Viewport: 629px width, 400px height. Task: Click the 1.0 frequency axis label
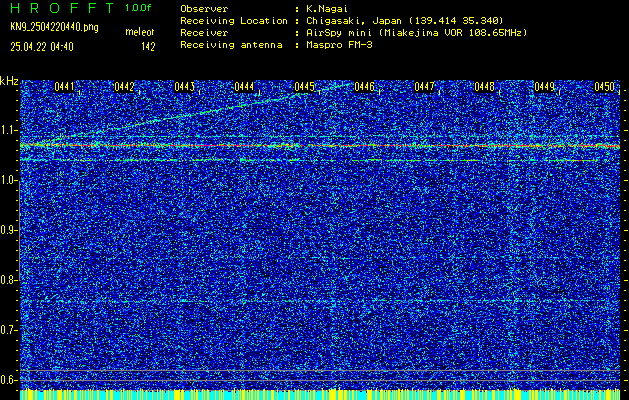click(9, 181)
